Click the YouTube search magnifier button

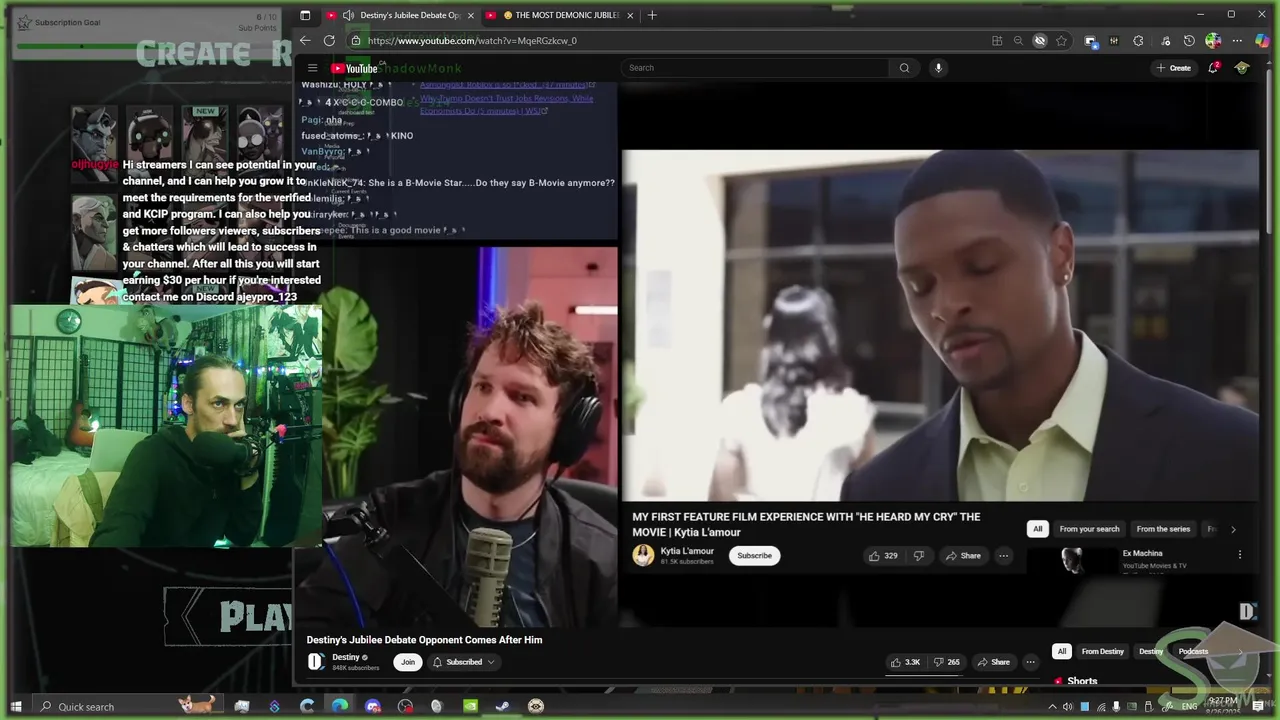pos(904,68)
